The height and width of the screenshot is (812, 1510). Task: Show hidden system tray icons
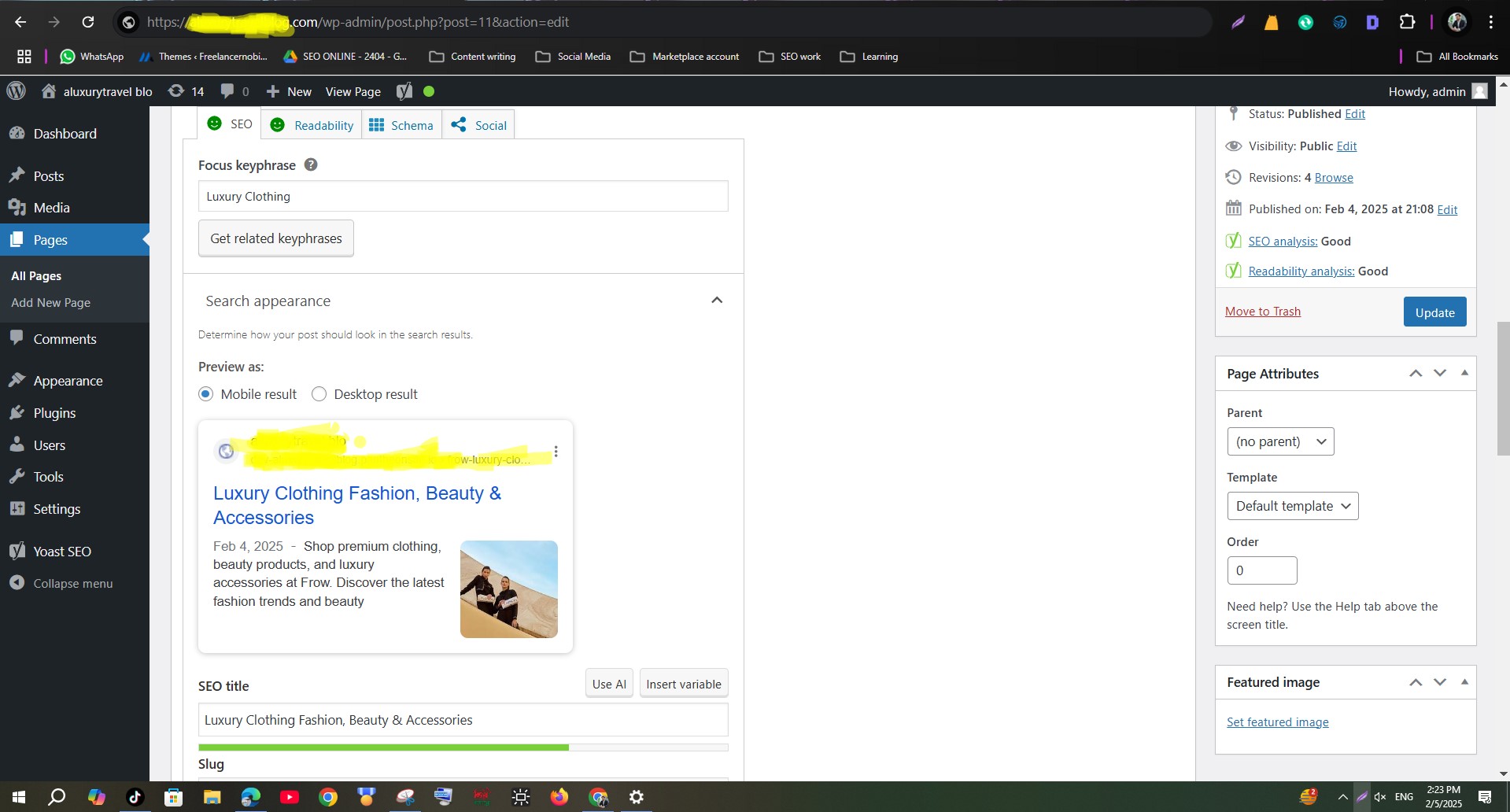1342,797
